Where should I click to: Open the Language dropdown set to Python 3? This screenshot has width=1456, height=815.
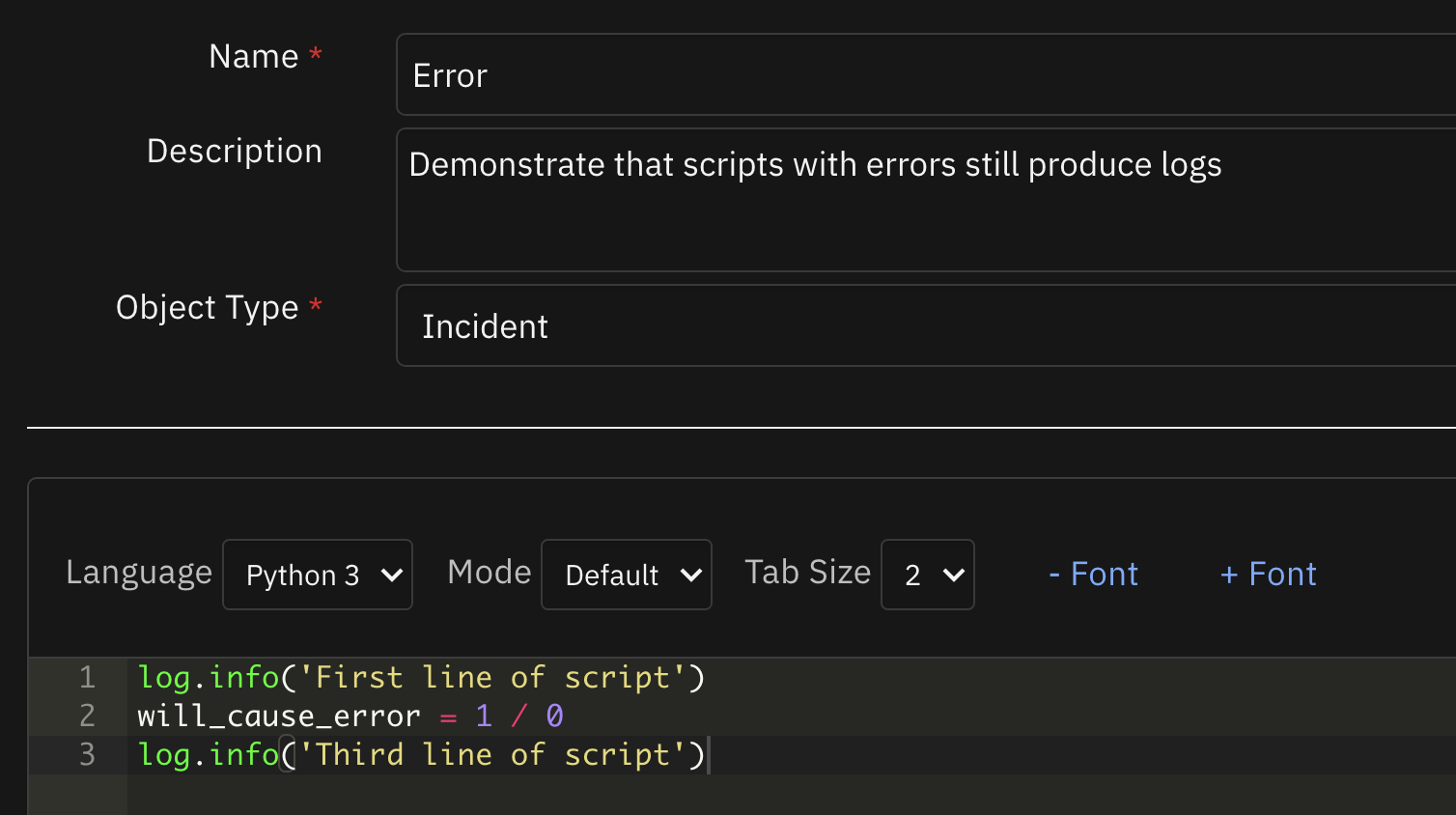click(318, 575)
